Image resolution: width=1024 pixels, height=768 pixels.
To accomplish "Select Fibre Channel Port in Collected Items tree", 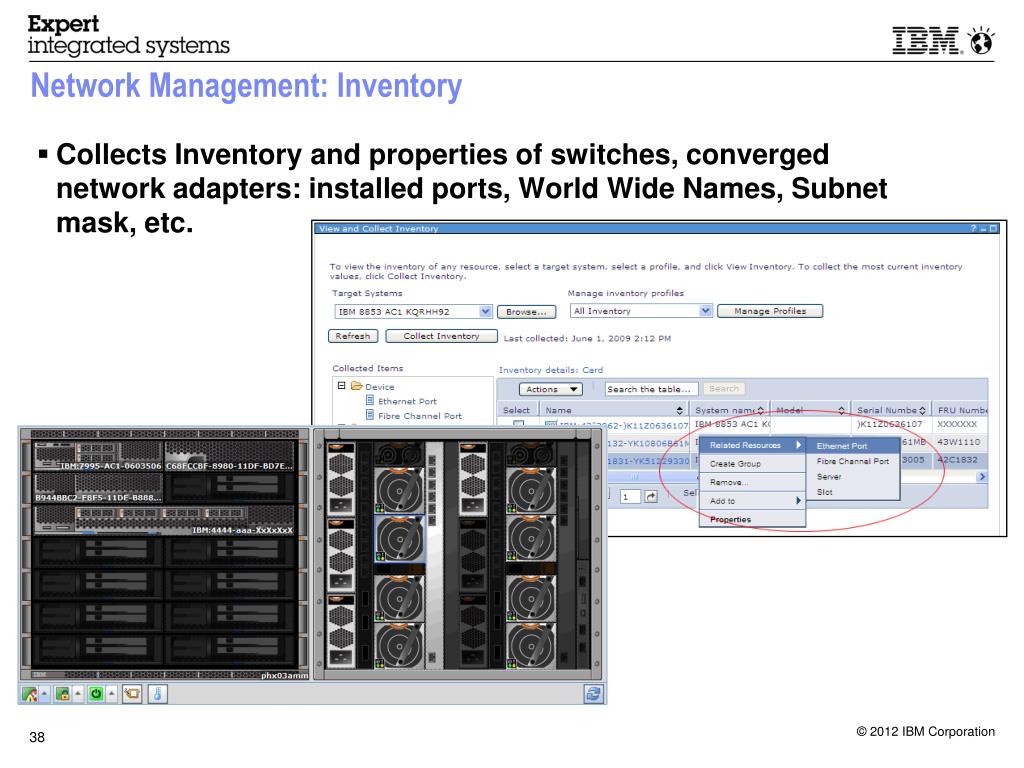I will [419, 415].
